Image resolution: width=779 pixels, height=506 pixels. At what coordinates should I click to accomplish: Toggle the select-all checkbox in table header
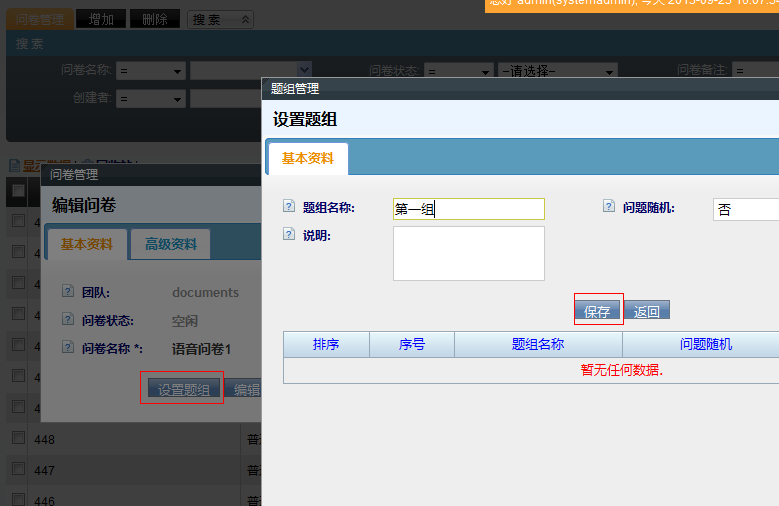(x=18, y=190)
